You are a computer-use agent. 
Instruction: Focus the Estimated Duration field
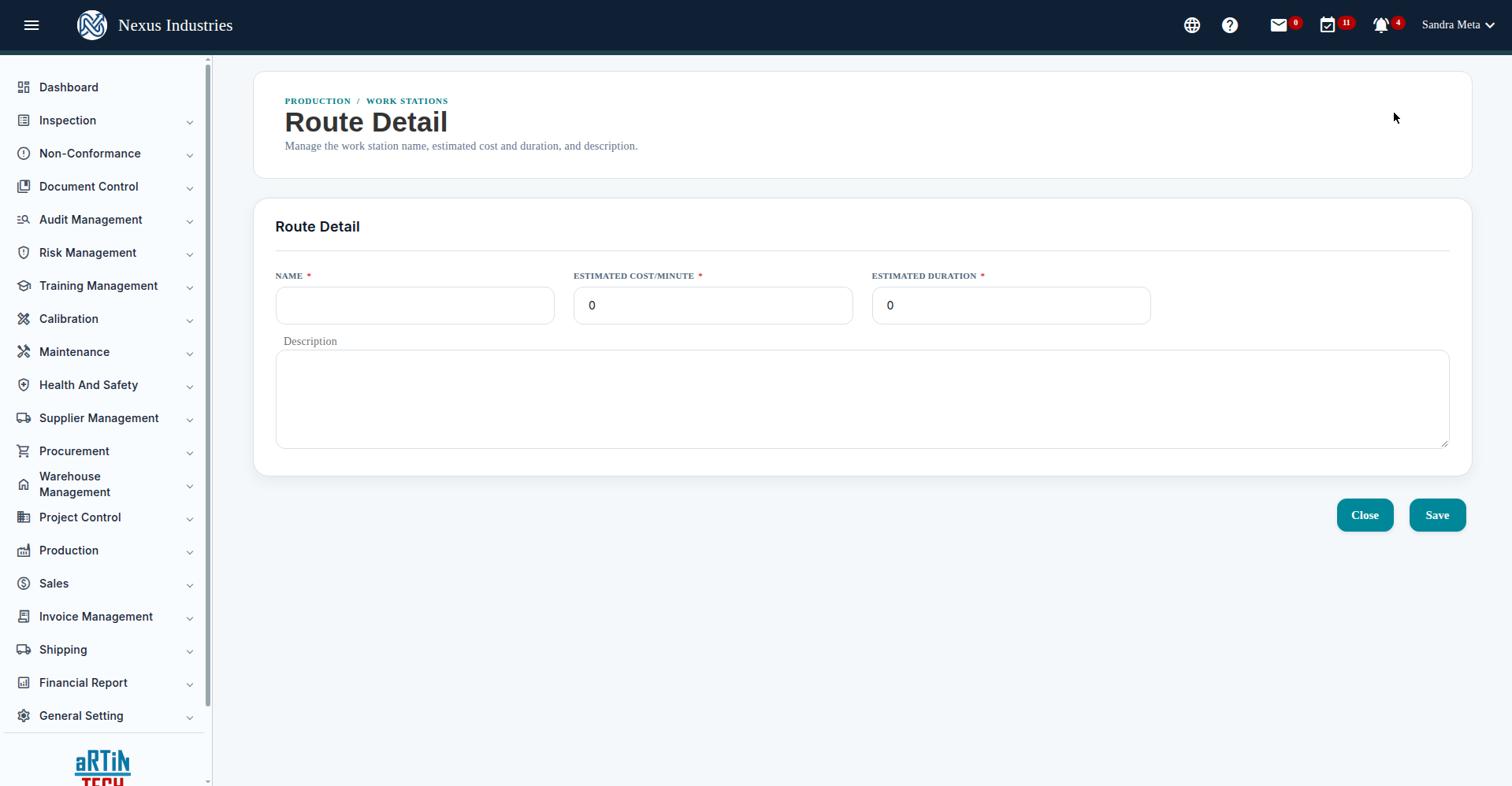coord(1011,306)
